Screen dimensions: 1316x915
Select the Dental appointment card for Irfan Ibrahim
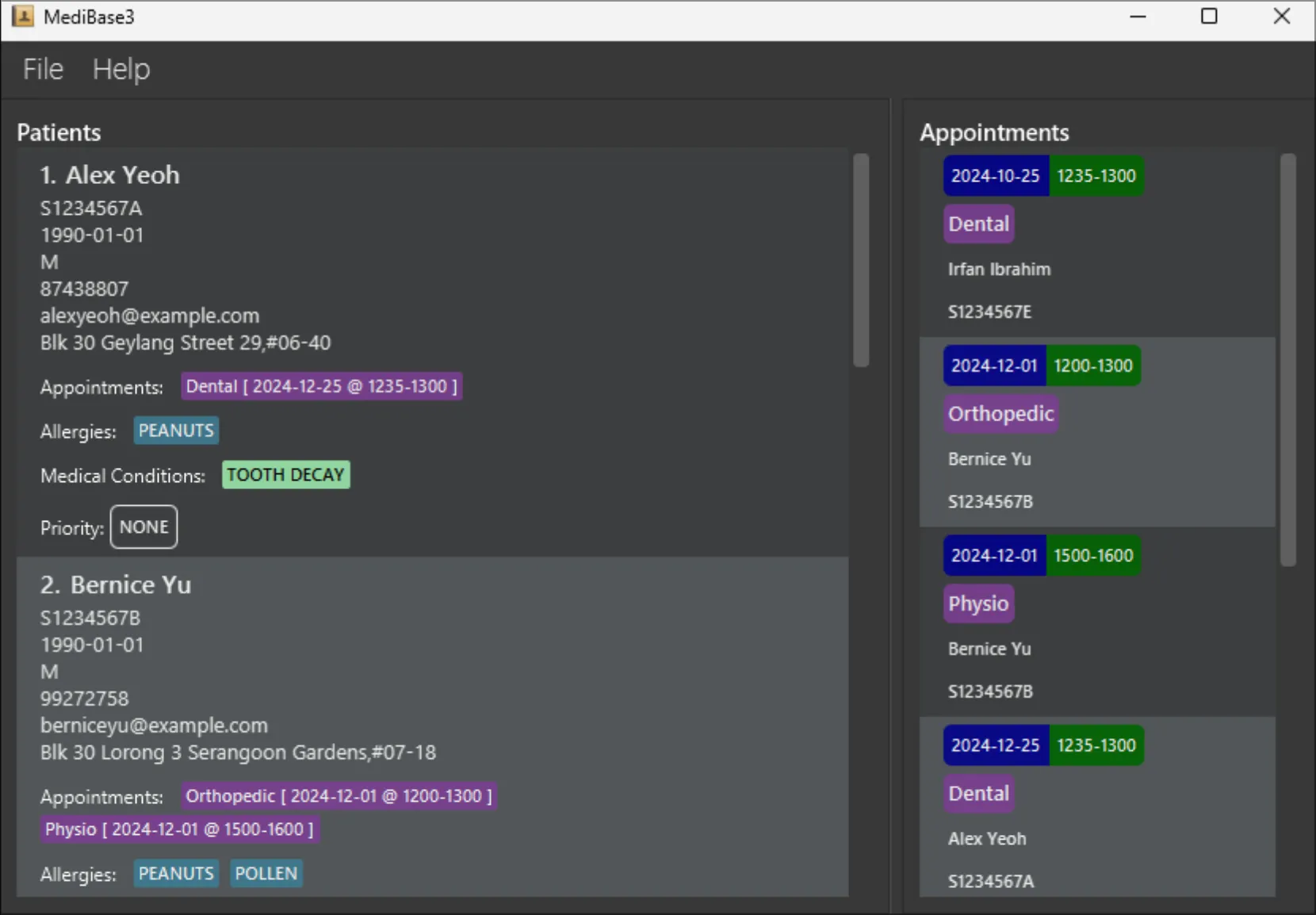click(x=1098, y=242)
